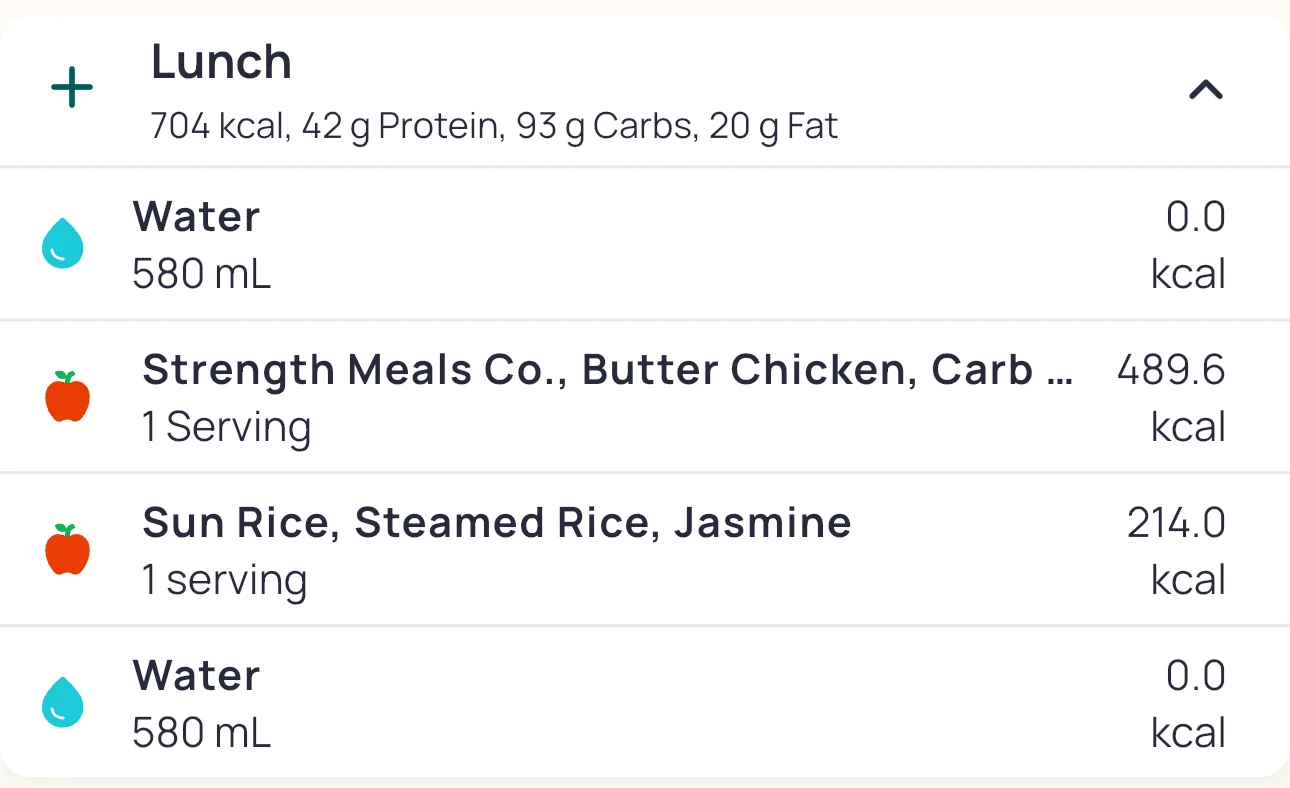Click the water drop icon above Butter Chicken
The width and height of the screenshot is (1290, 788).
(x=63, y=244)
